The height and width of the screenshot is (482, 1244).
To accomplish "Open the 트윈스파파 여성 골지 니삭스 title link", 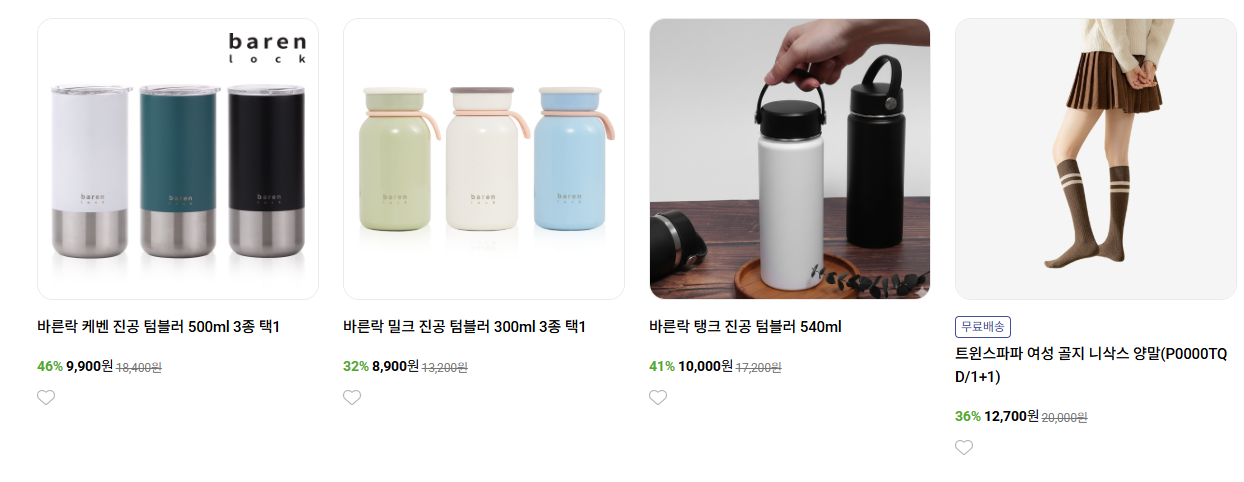I will (1091, 365).
